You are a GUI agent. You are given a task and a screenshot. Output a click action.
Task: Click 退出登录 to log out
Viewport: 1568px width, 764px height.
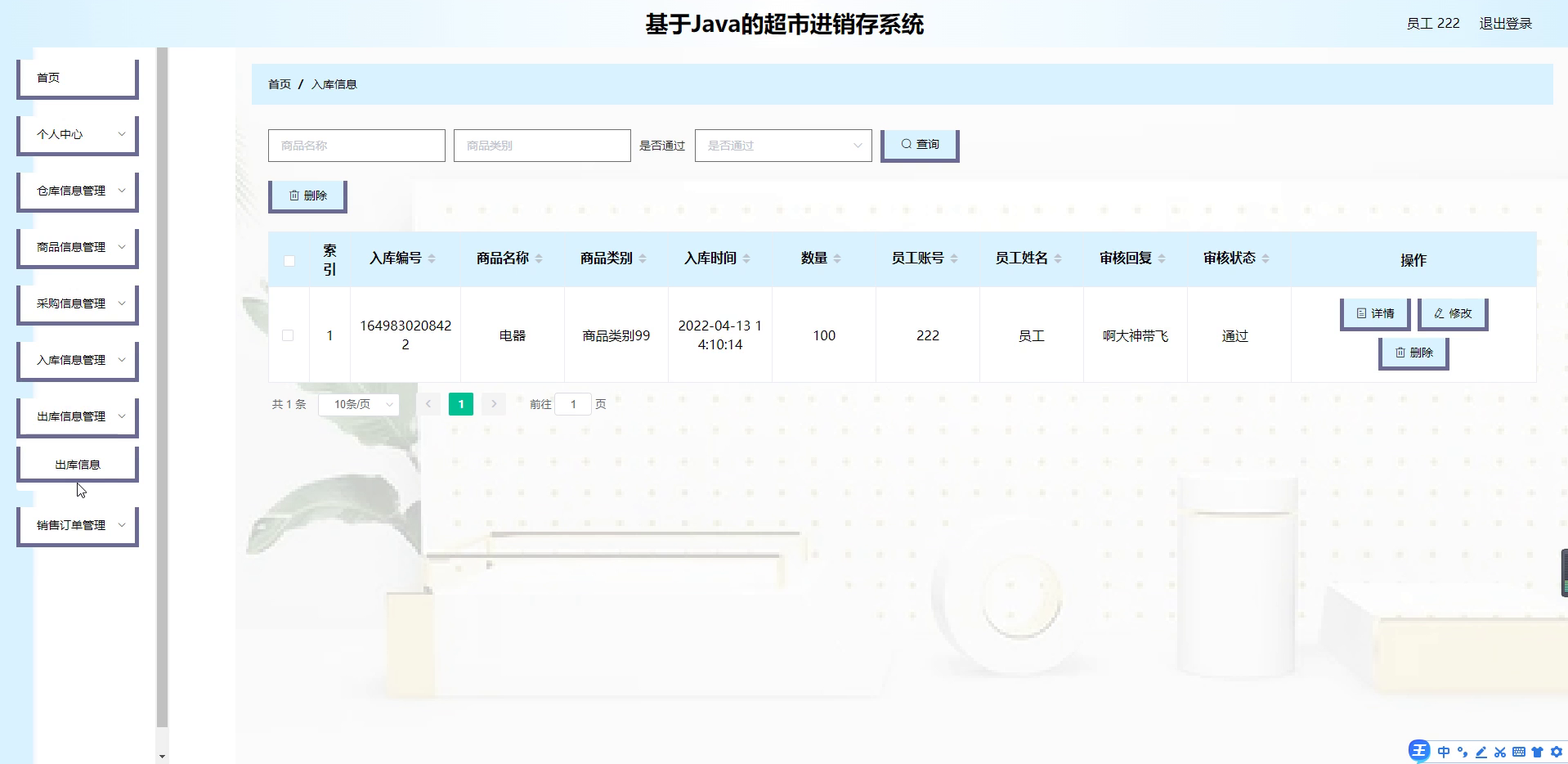1506,24
